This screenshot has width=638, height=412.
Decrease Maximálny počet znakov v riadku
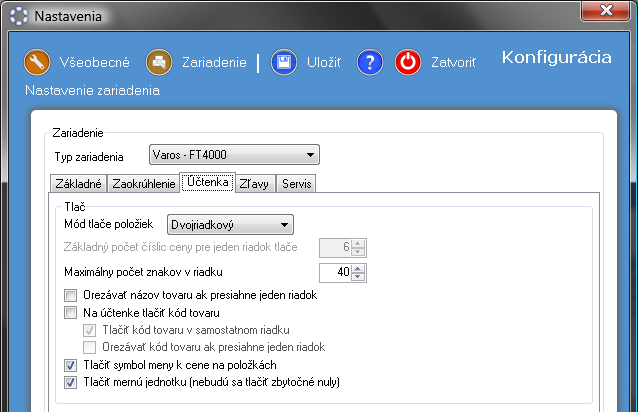[358, 277]
